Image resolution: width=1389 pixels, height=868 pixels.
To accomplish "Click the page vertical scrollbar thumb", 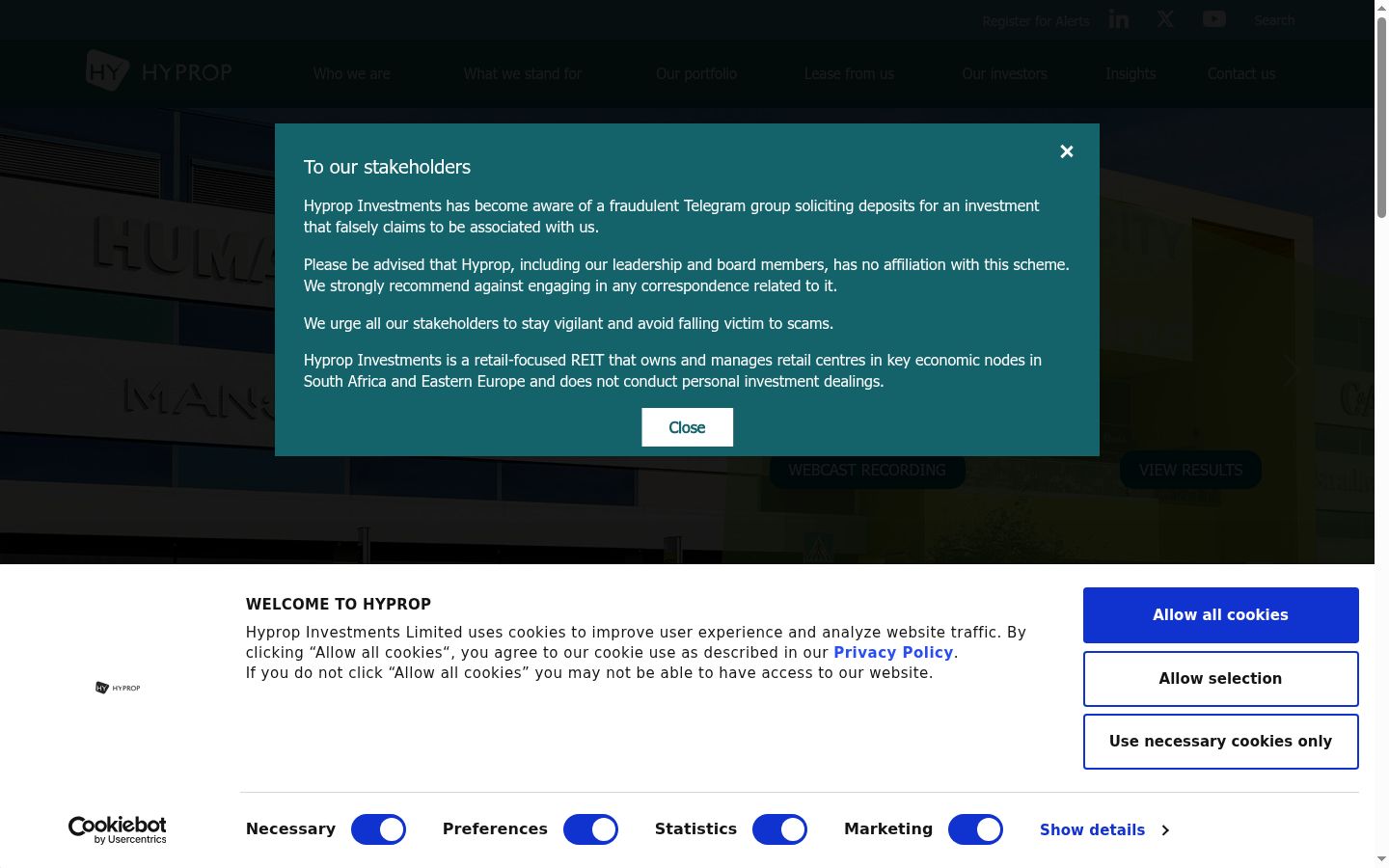I will (x=1381, y=116).
